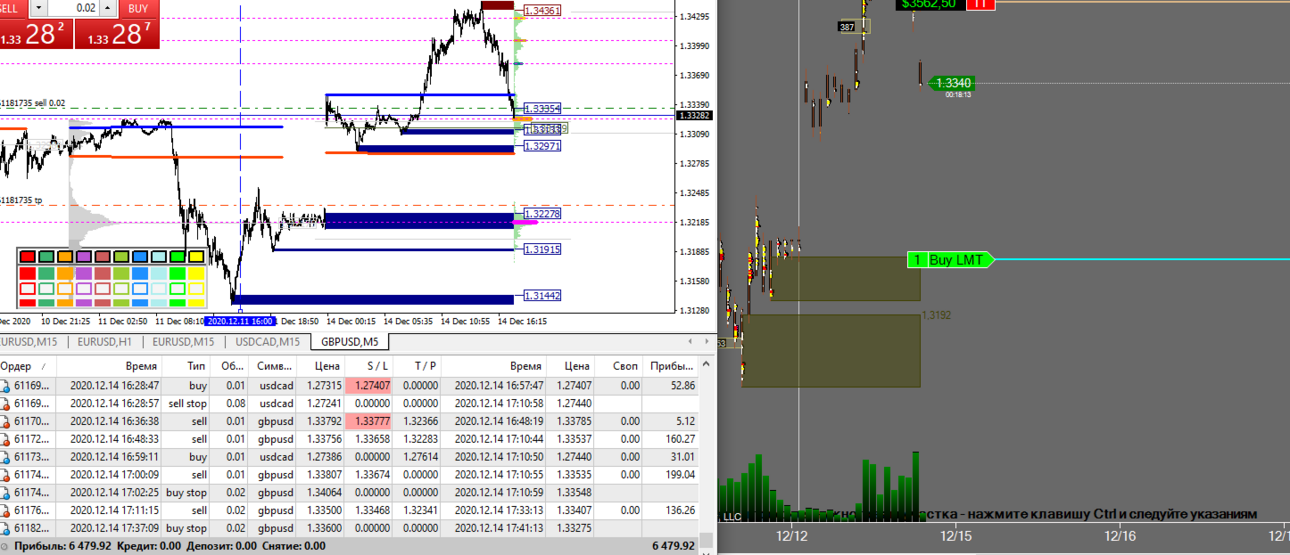This screenshot has width=1290, height=555.
Task: Pick the short sea-green swatch in the bottom palette row
Action: tap(46, 302)
